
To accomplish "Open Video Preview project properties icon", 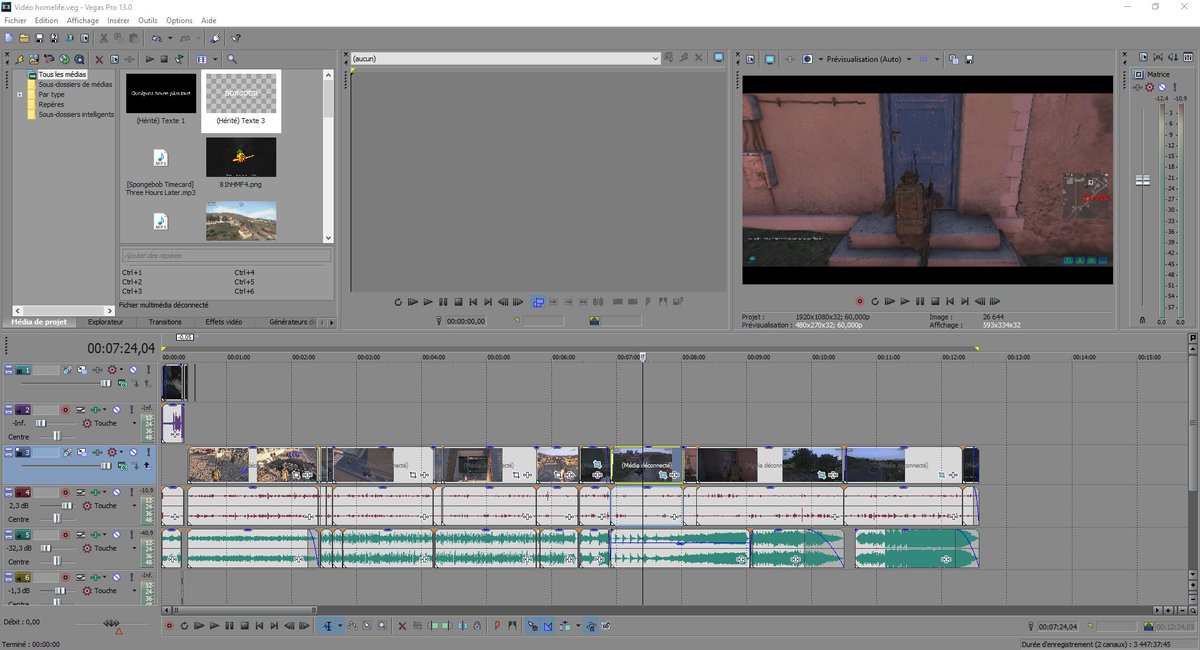I will [x=750, y=59].
